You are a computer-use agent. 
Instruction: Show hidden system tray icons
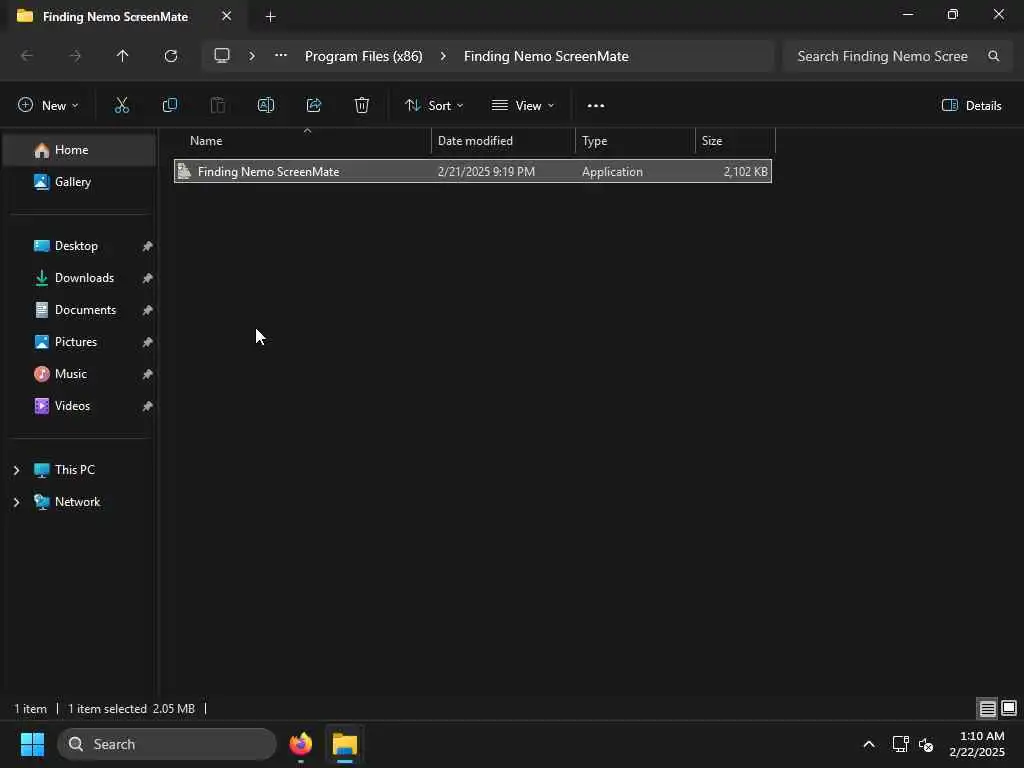coord(869,744)
